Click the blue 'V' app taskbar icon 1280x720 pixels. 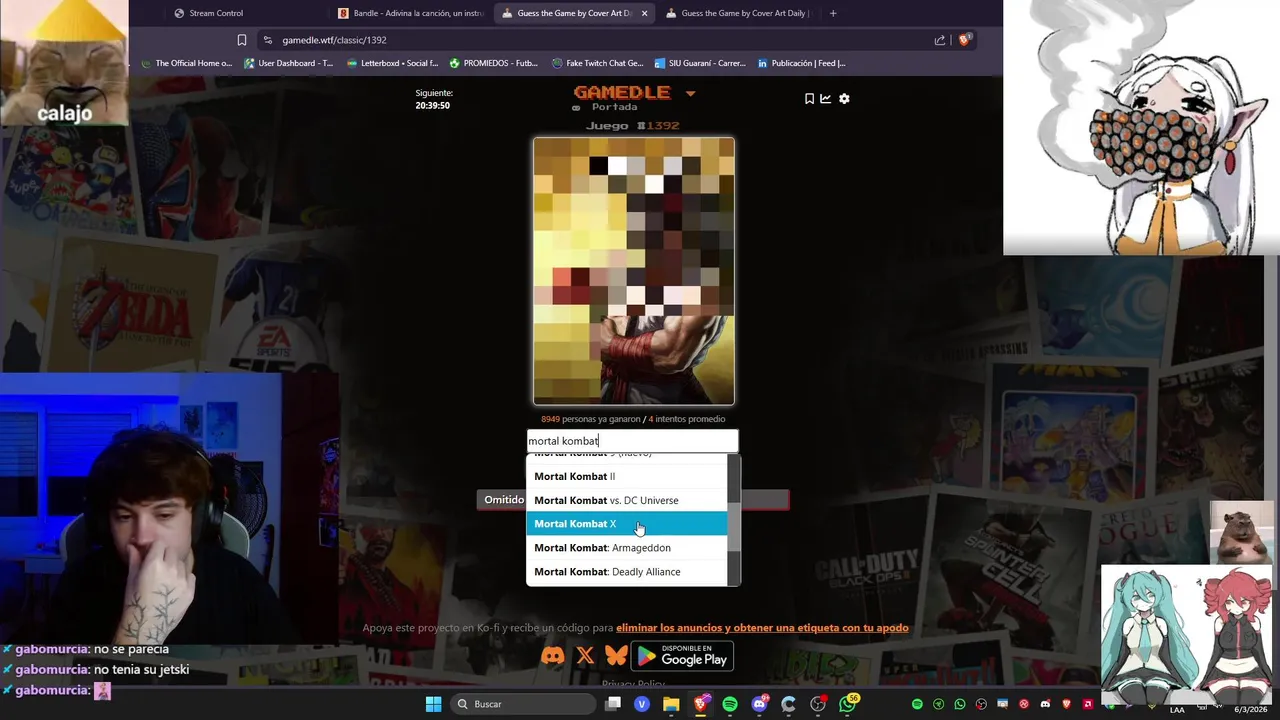coord(642,704)
